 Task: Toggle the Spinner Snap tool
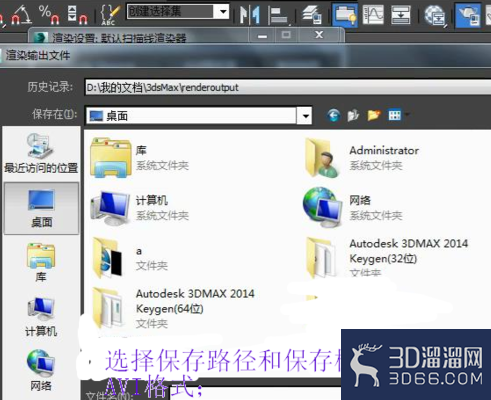click(x=77, y=14)
